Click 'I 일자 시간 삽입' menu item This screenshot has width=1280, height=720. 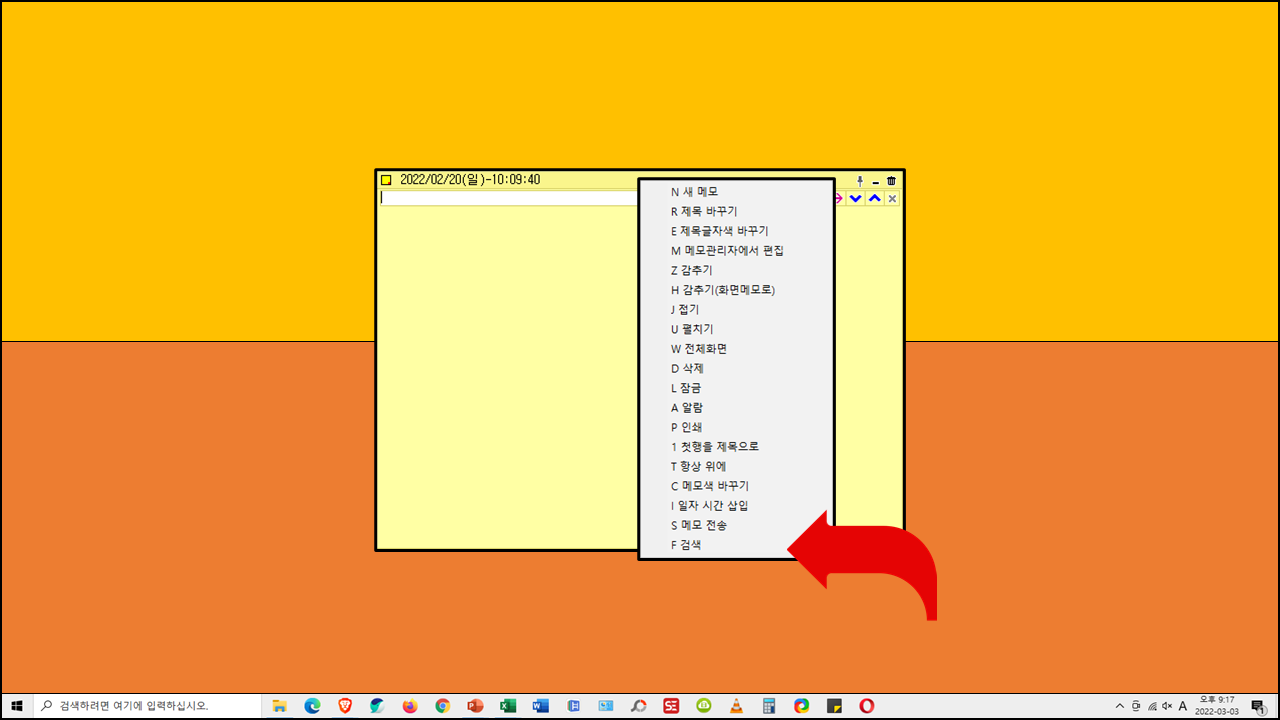click(x=736, y=506)
